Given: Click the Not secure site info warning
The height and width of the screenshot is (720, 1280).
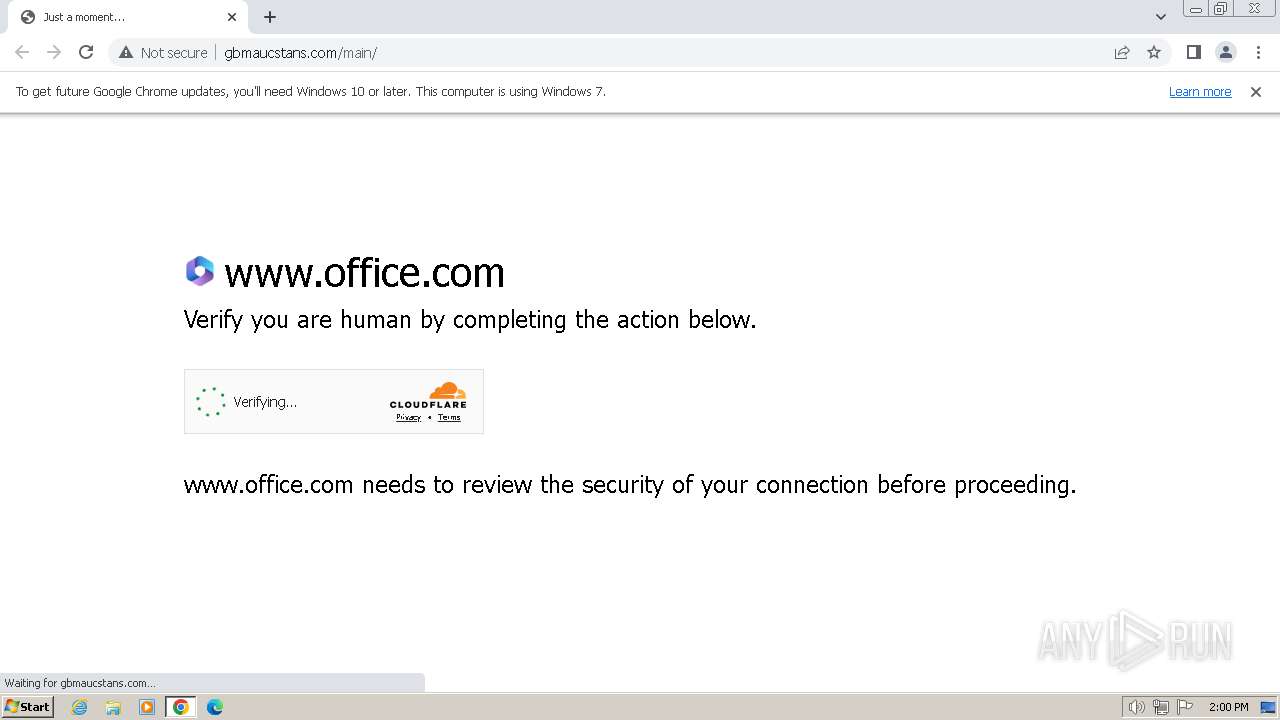Looking at the screenshot, I should (x=163, y=52).
